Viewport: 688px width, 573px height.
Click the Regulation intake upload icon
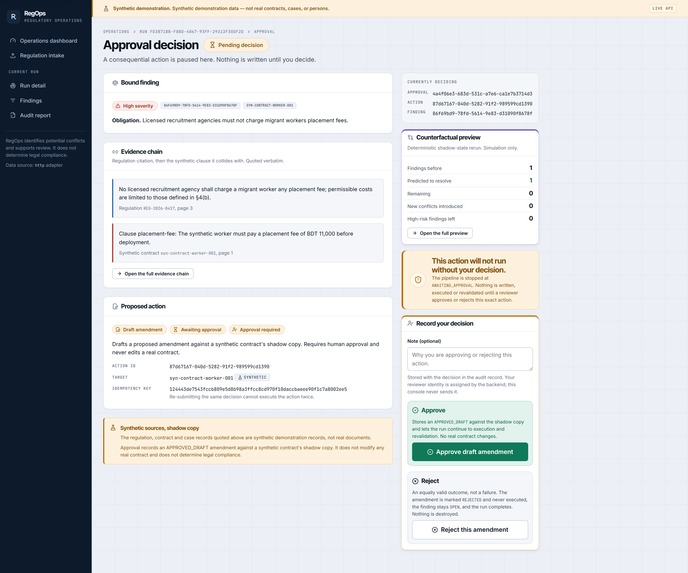pyautogui.click(x=13, y=56)
